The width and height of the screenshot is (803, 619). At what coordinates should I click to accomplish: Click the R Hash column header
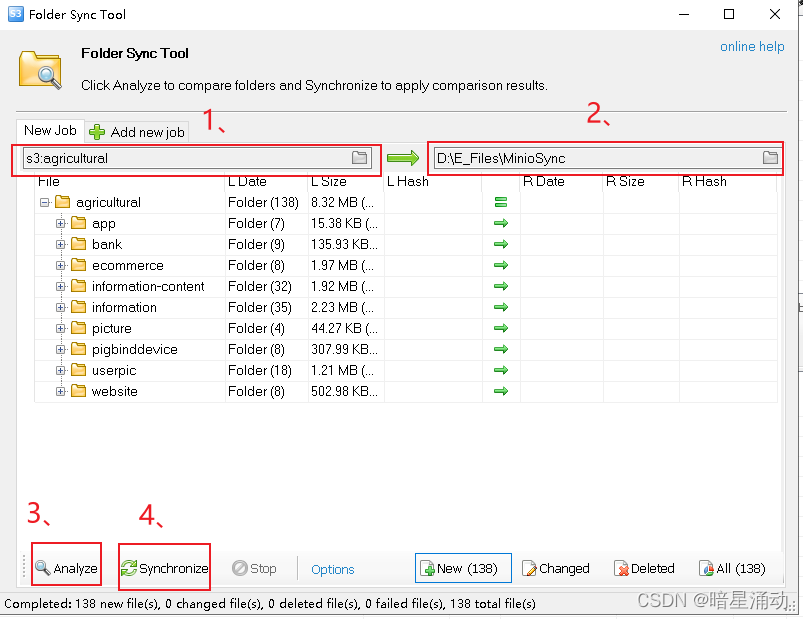728,182
